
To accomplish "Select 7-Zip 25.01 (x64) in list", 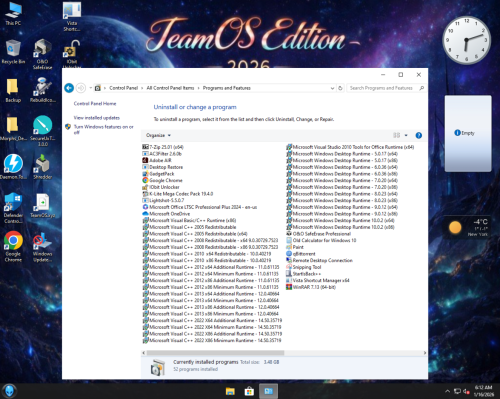I will coord(163,147).
